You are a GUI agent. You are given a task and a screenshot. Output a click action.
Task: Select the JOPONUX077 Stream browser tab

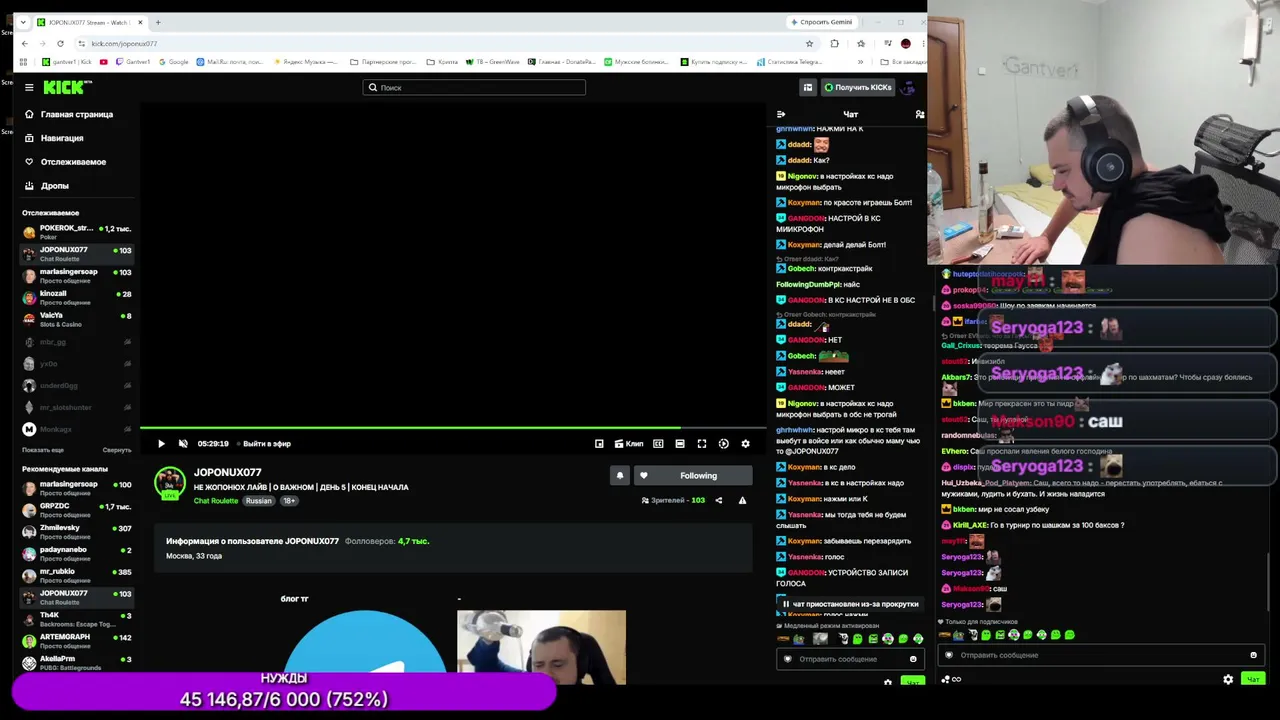click(90, 22)
